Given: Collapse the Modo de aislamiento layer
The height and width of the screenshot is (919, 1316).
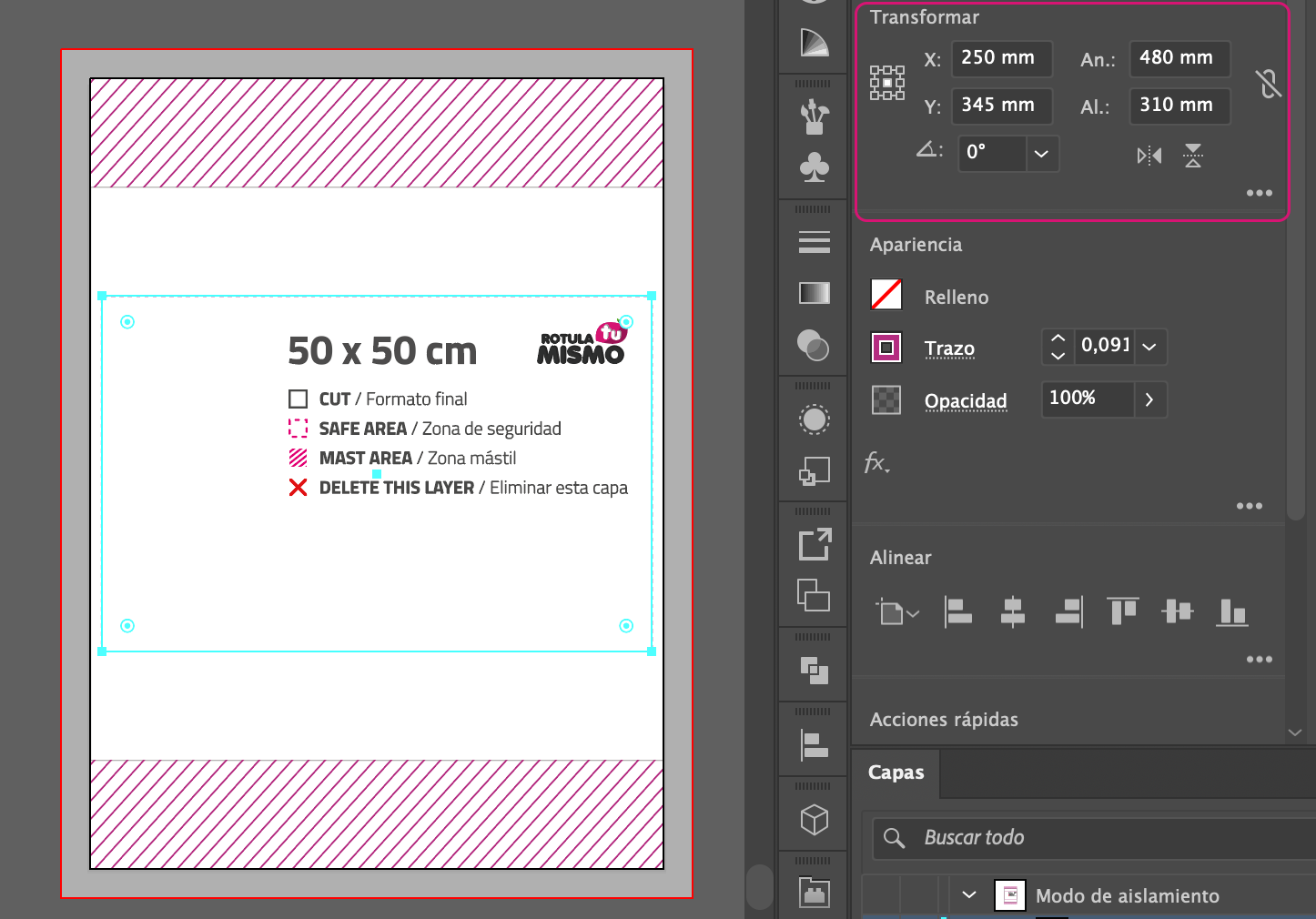Looking at the screenshot, I should (x=969, y=895).
